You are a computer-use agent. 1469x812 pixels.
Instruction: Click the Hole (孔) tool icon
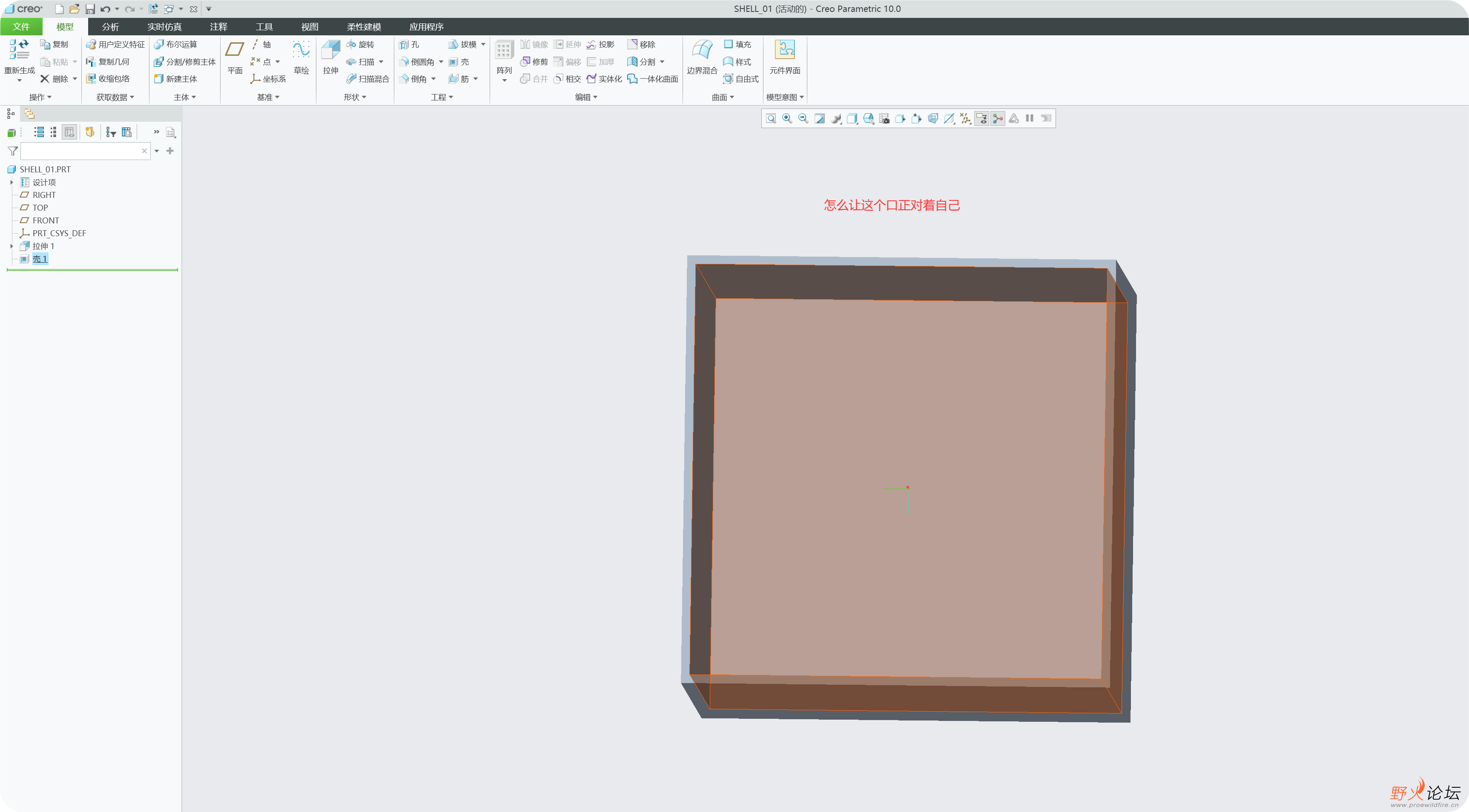pyautogui.click(x=409, y=44)
